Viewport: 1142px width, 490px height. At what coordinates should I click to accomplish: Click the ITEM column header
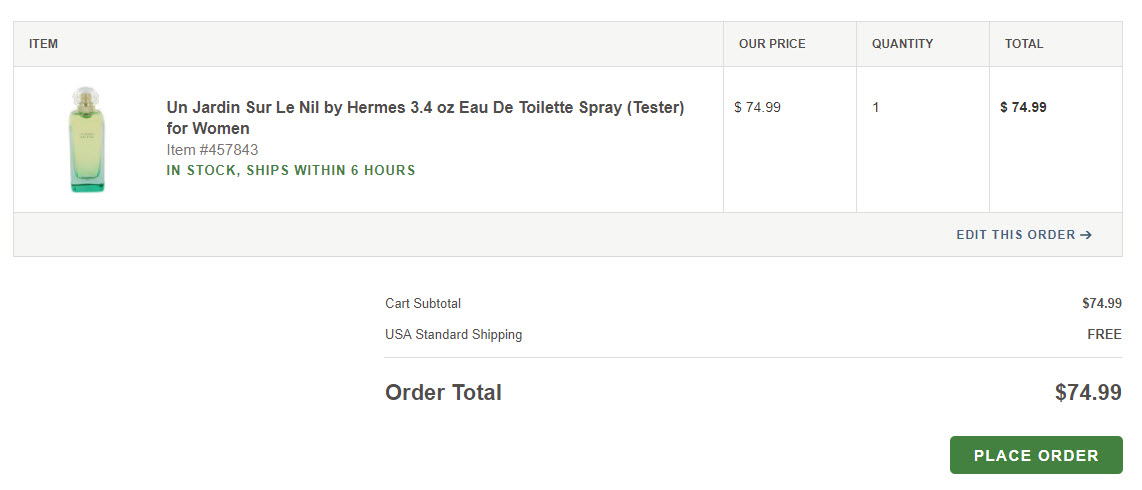point(44,44)
